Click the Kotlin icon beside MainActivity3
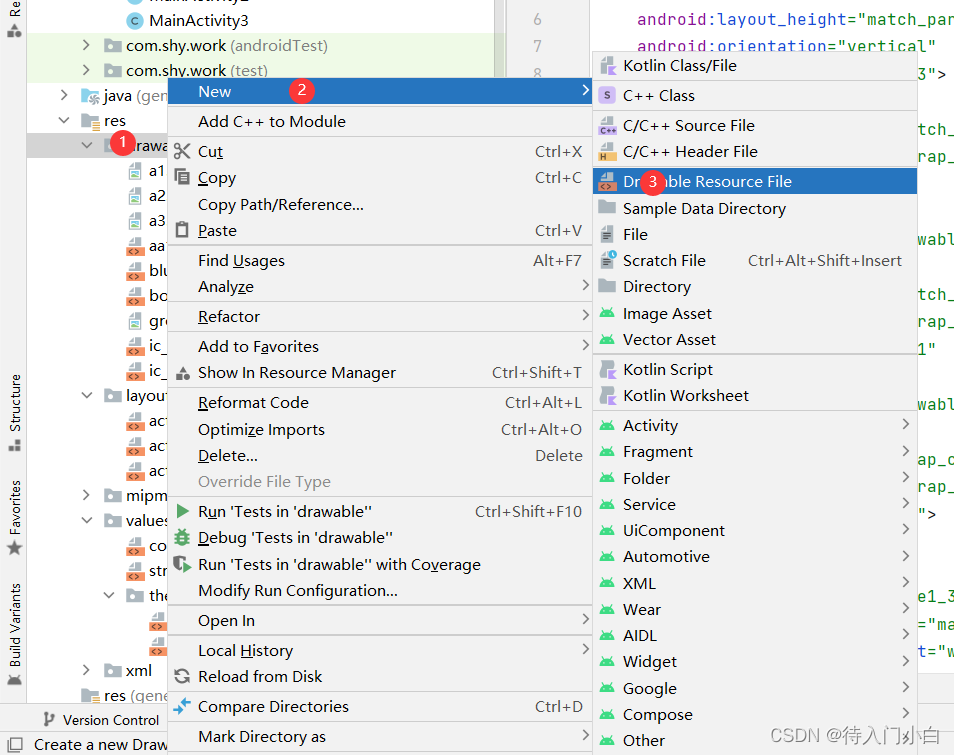The image size is (954, 755). (136, 20)
